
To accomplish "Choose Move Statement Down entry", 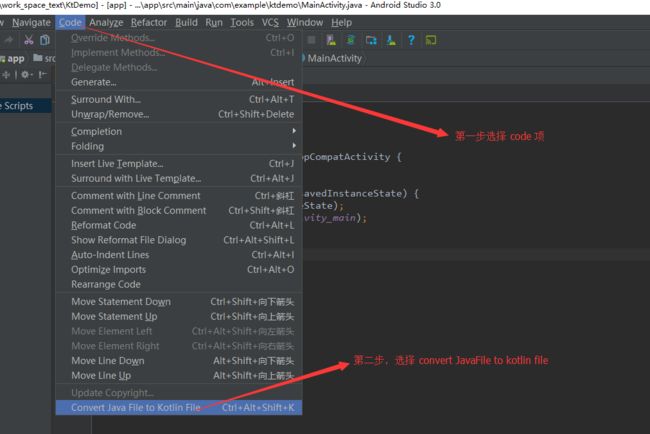I will pos(179,302).
